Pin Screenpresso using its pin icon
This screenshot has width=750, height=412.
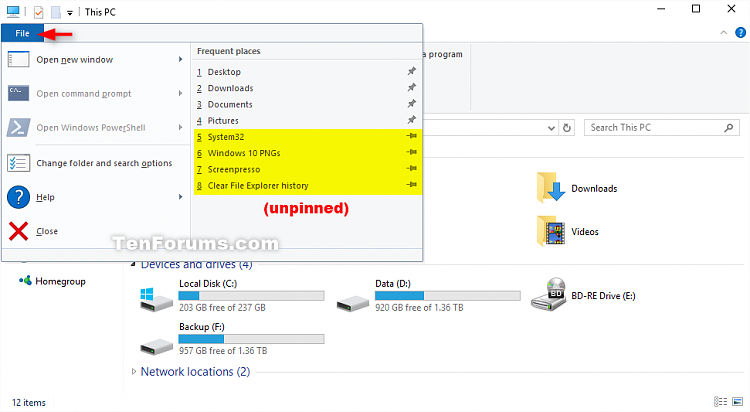411,169
